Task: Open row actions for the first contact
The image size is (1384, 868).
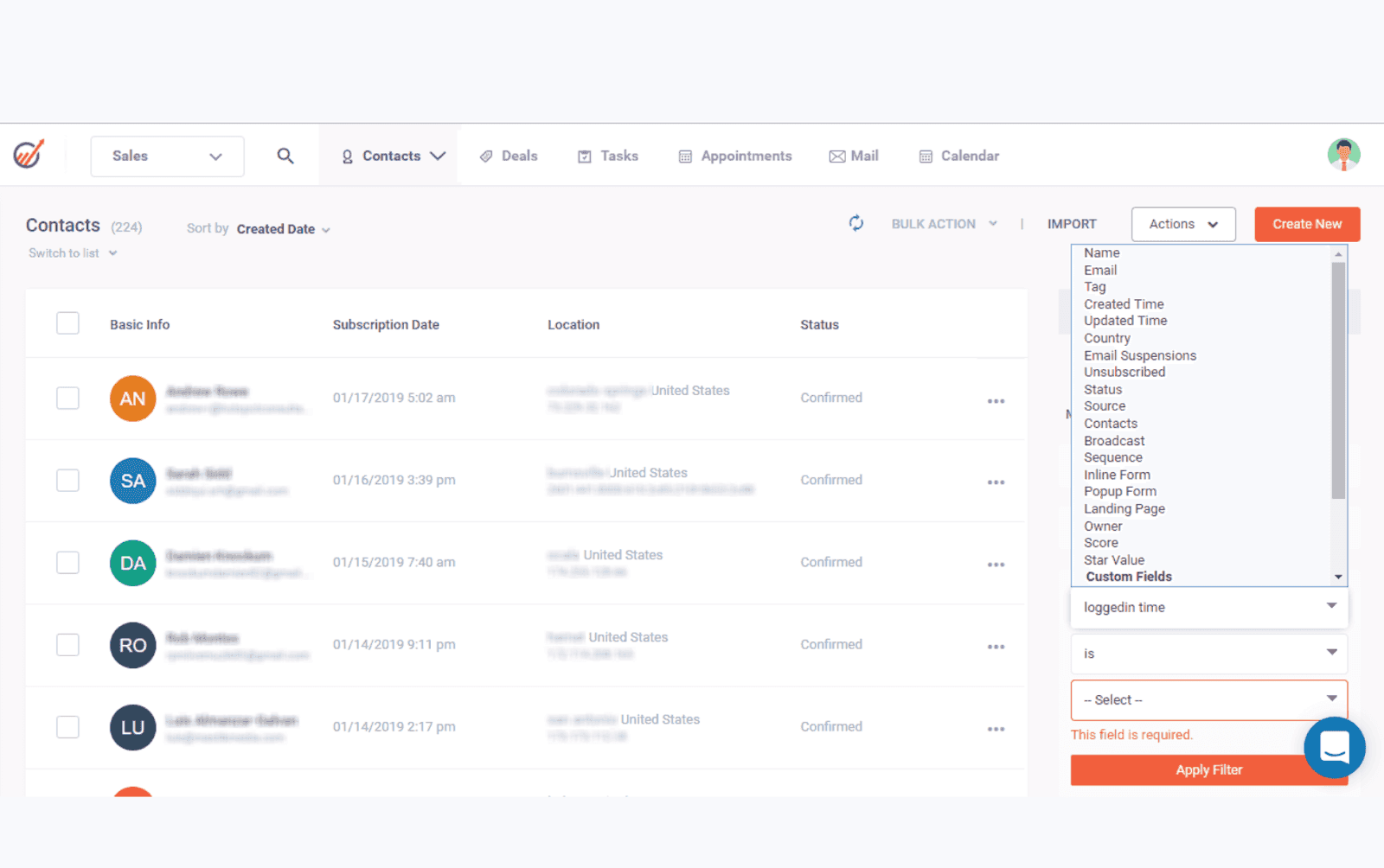Action: pos(996,400)
